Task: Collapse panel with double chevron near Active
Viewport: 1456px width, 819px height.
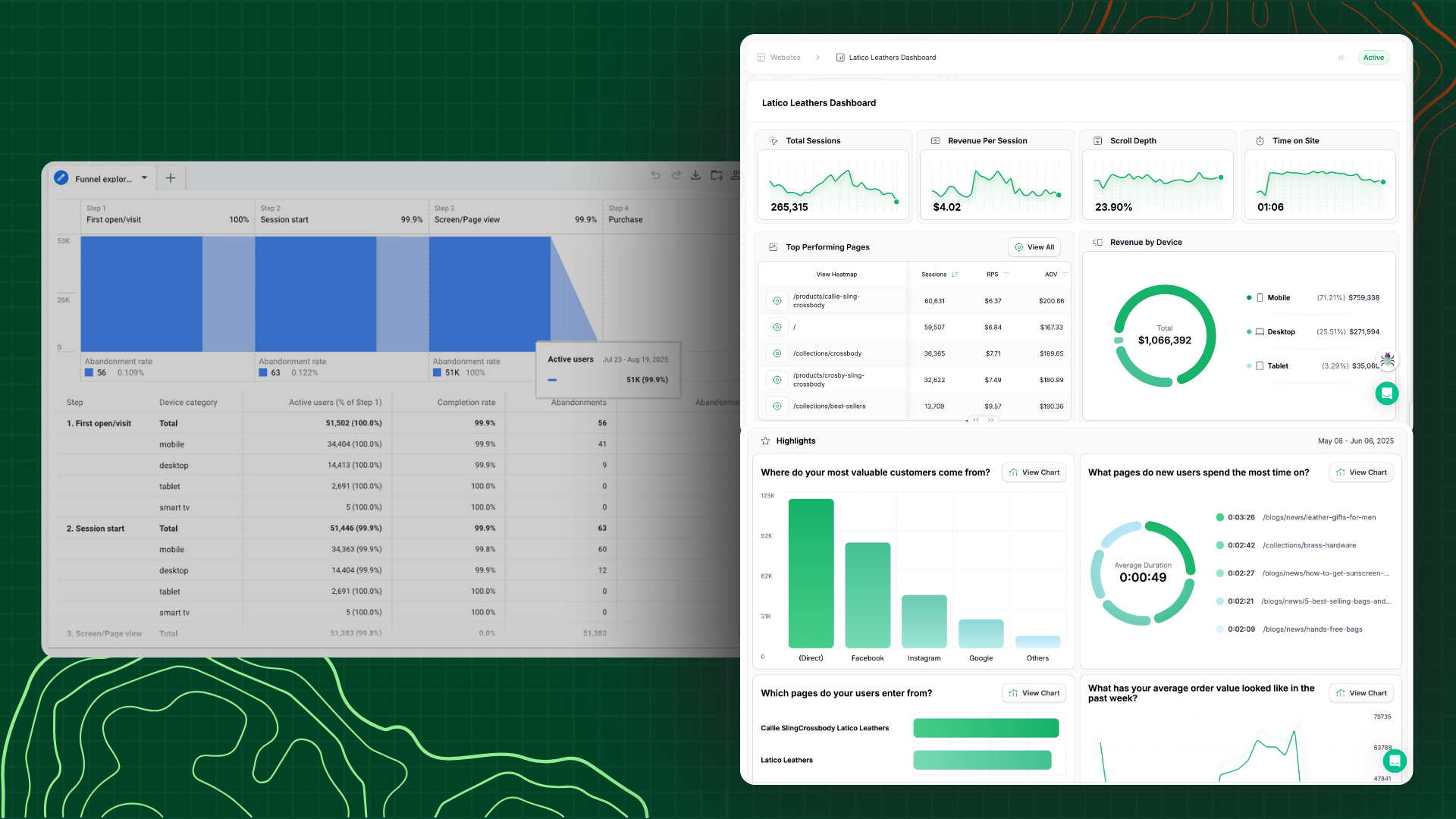Action: pos(1341,58)
